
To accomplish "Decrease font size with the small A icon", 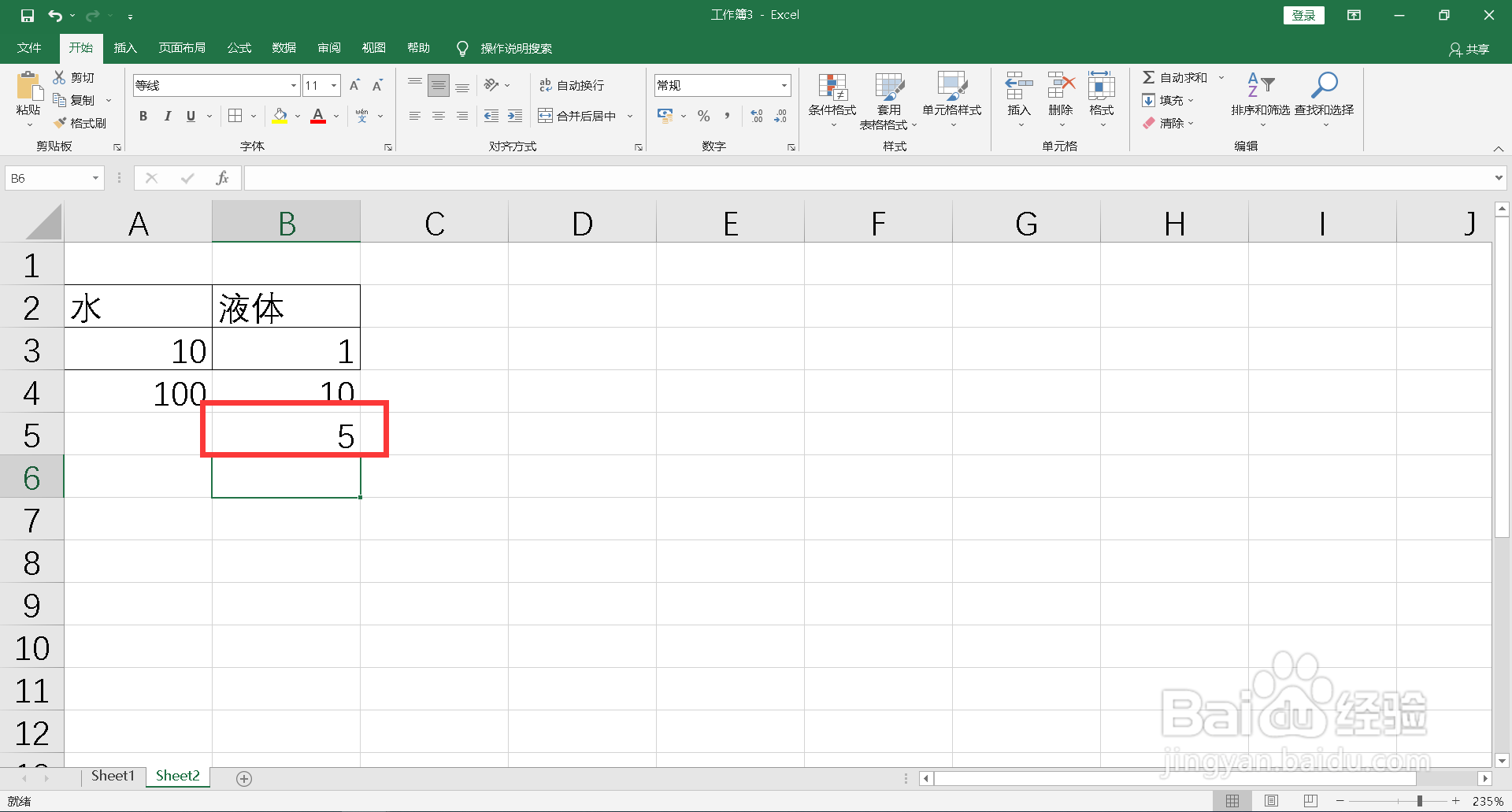I will pyautogui.click(x=378, y=85).
